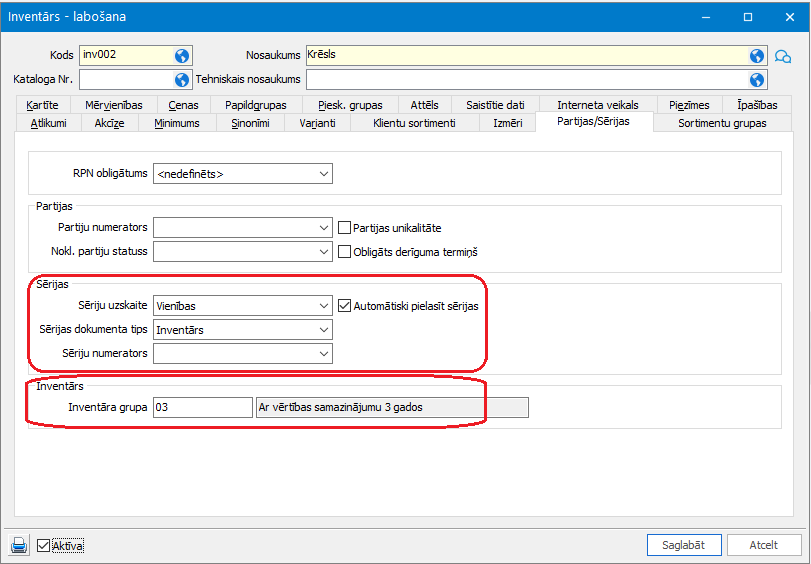Screen dimensions: 811x564
Task: Uncheck Automātiski pielasīt sērijas
Action: (x=344, y=306)
